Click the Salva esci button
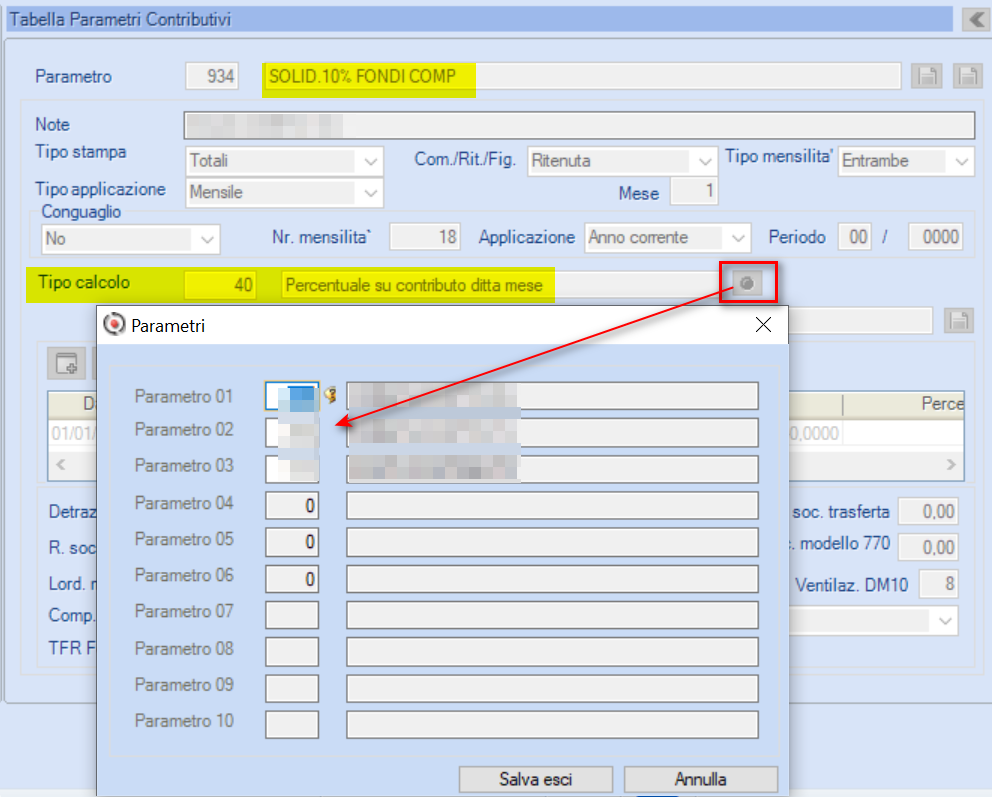Viewport: 992px width, 797px height. [x=536, y=779]
